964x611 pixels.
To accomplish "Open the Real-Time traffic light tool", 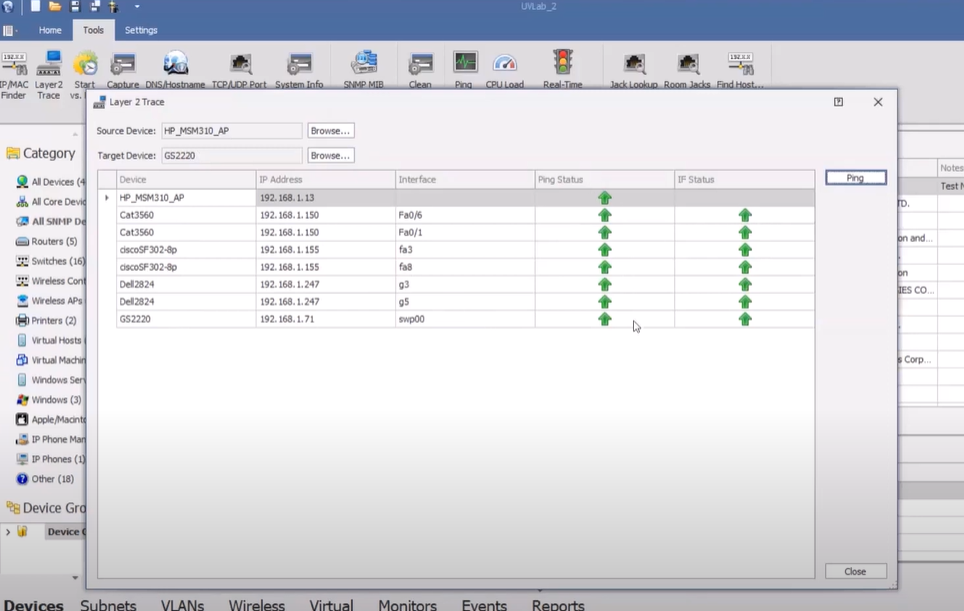I will 563,71.
